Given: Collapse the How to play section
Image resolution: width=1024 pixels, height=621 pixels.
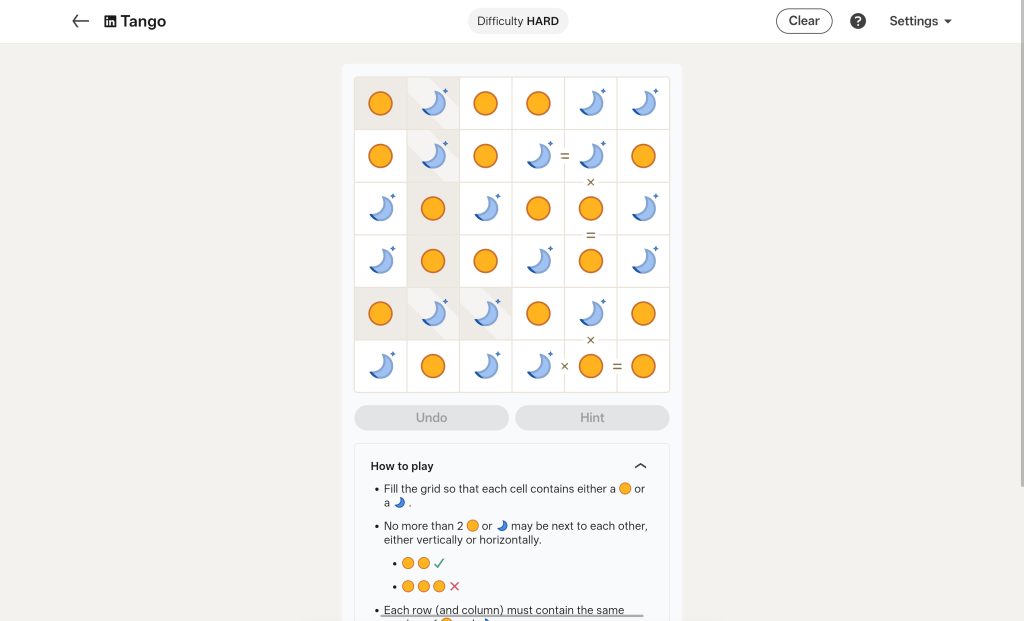Looking at the screenshot, I should (641, 465).
